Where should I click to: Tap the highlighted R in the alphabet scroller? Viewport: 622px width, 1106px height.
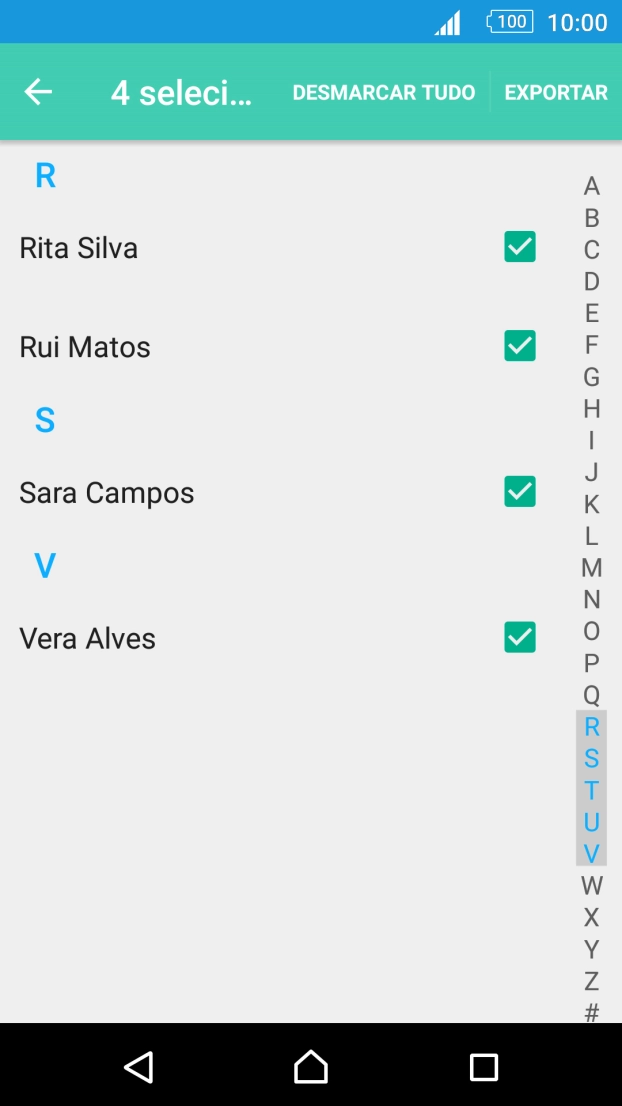coord(591,727)
